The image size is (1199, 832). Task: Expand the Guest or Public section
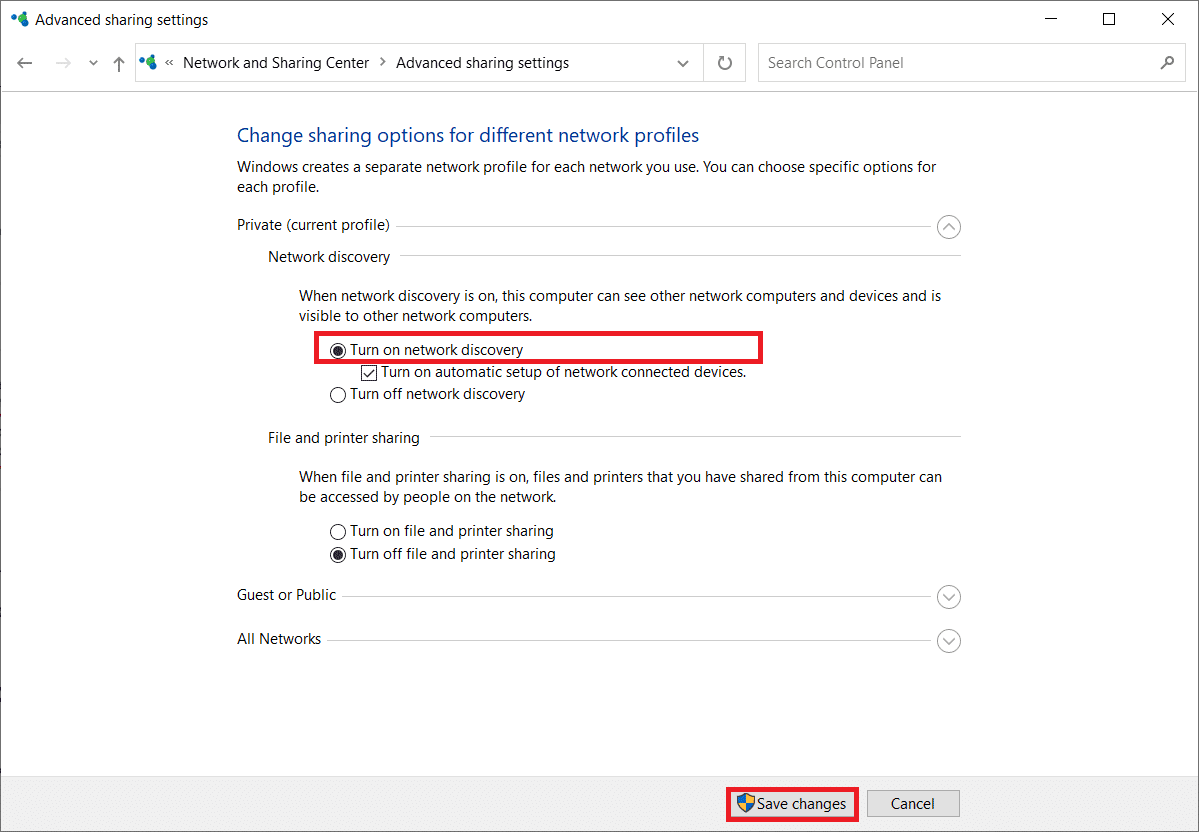(x=948, y=596)
